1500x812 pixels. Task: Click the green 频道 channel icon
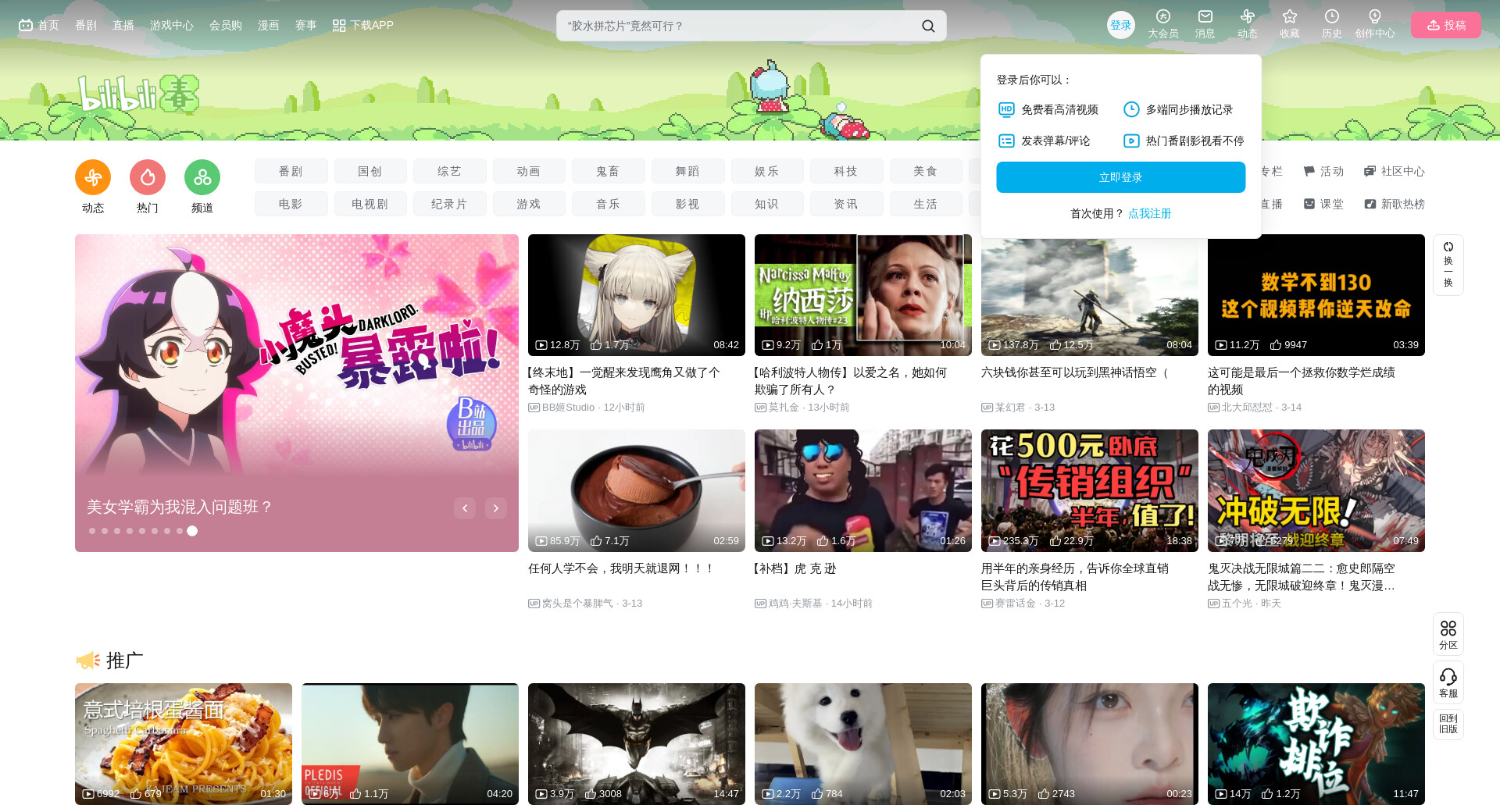[x=202, y=178]
